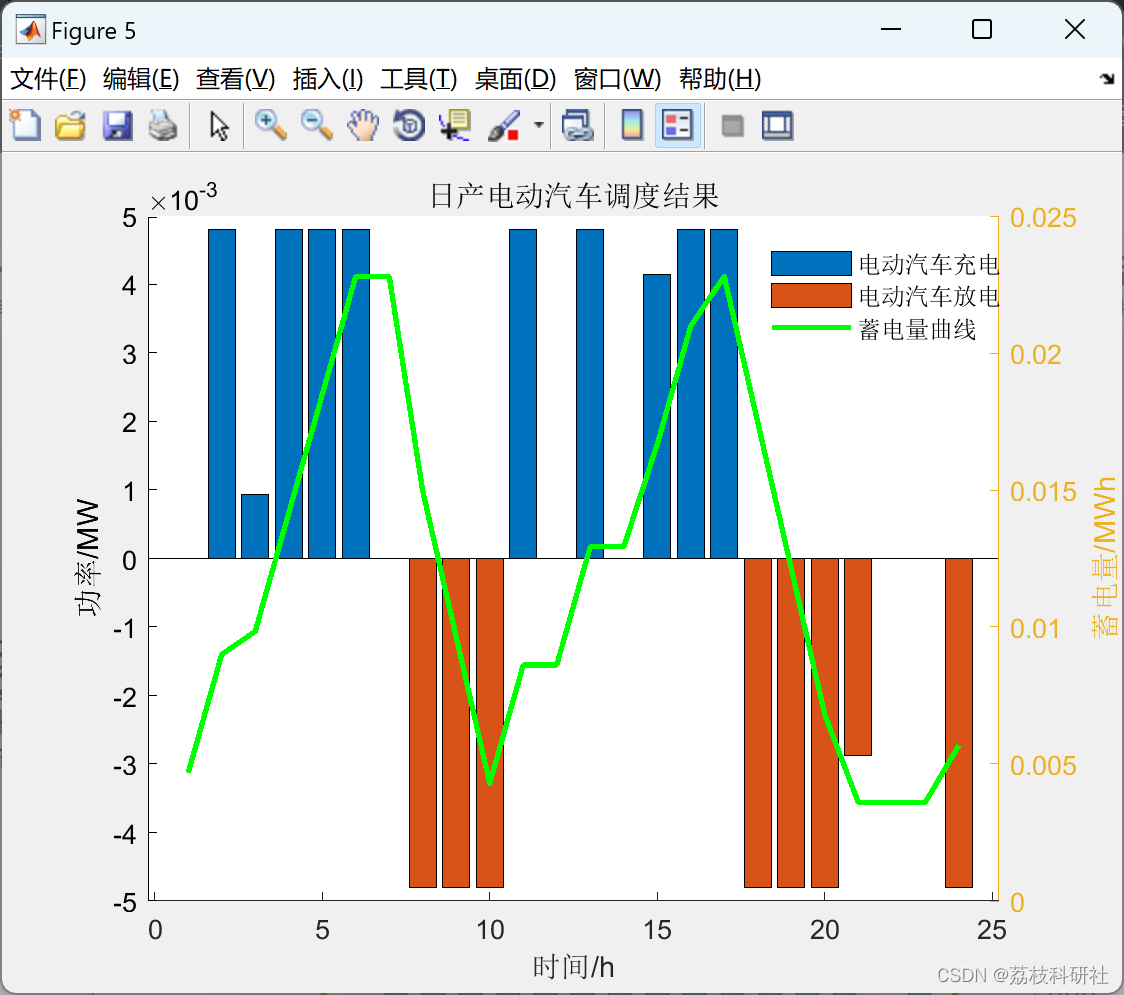This screenshot has height=995, width=1124.
Task: Open the 窗口(W) menu
Action: pyautogui.click(x=617, y=79)
